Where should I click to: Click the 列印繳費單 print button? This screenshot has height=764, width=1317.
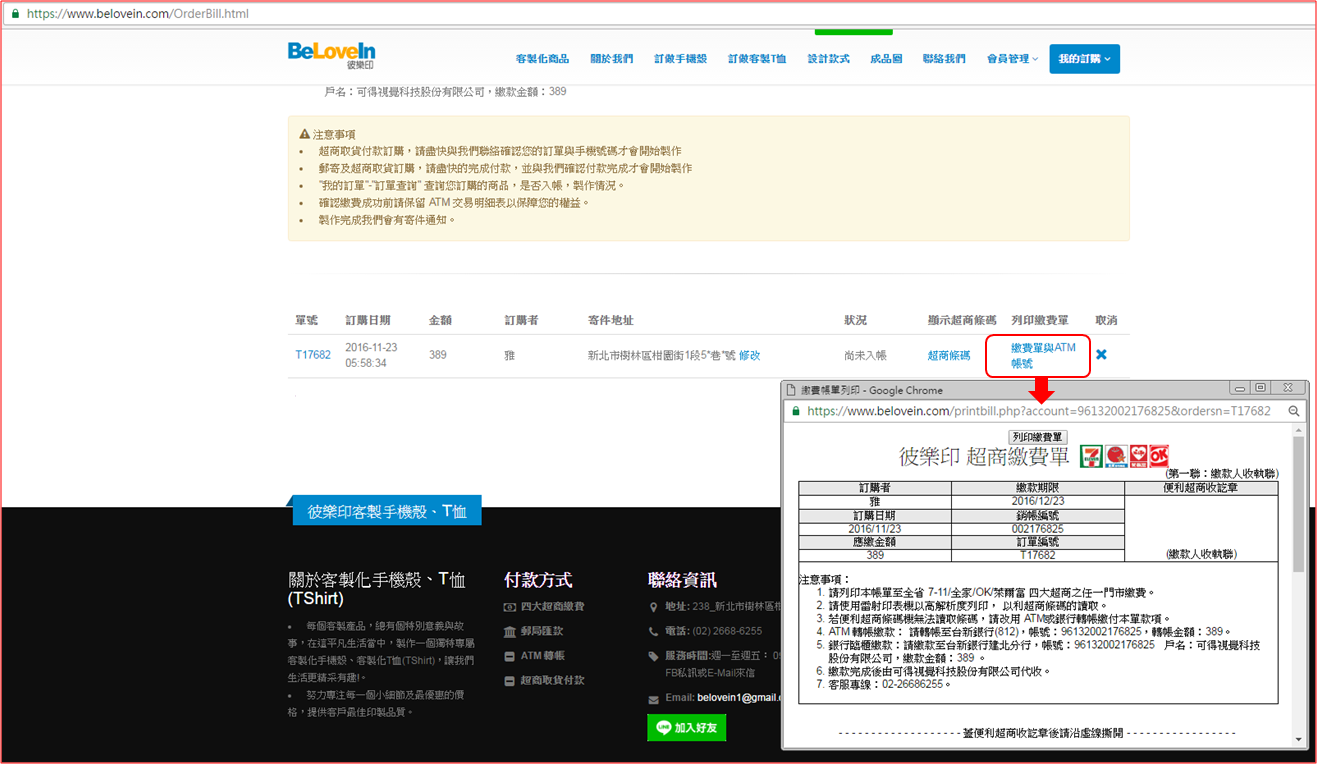(x=1038, y=437)
